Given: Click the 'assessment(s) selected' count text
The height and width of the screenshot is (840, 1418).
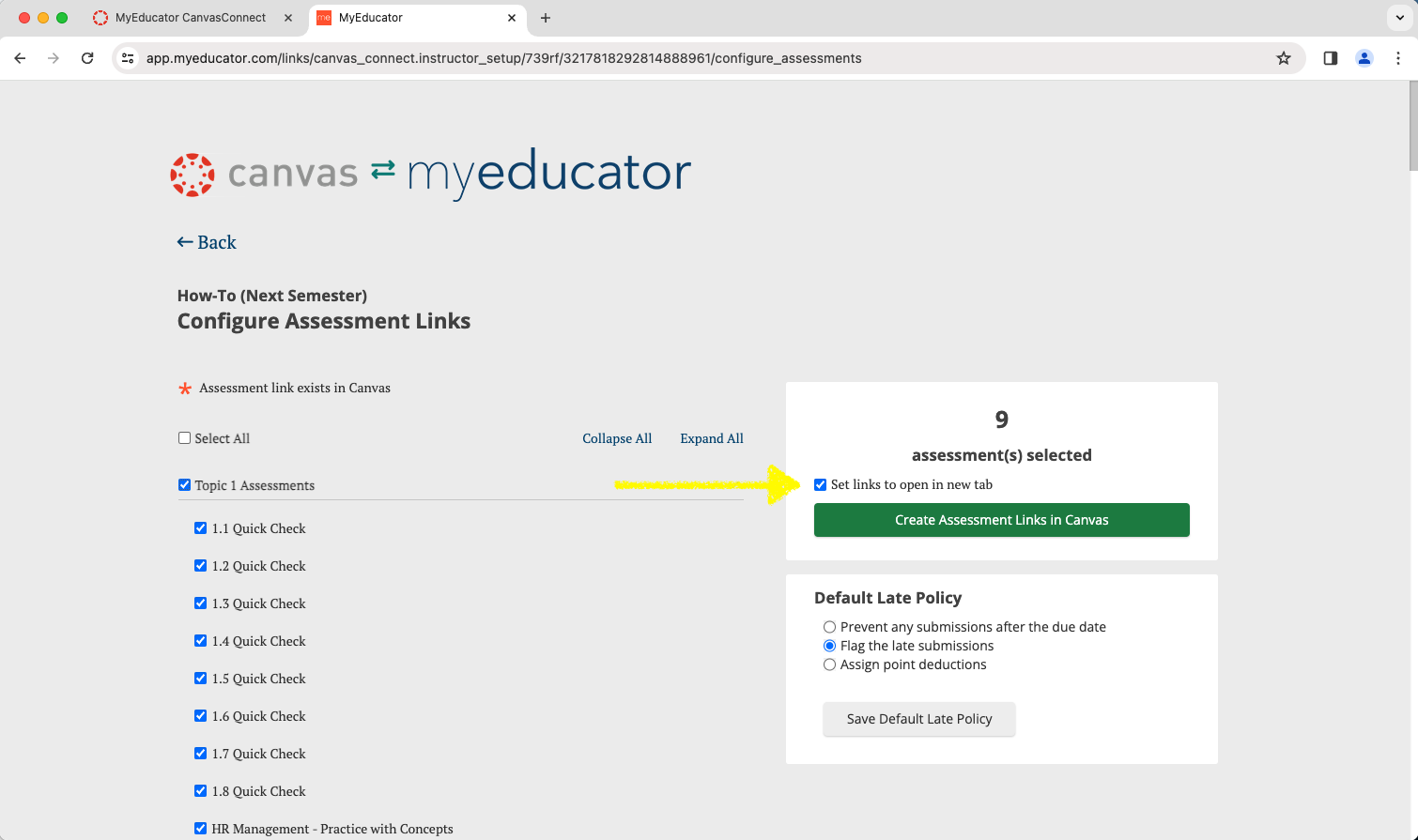Looking at the screenshot, I should click(x=1002, y=455).
